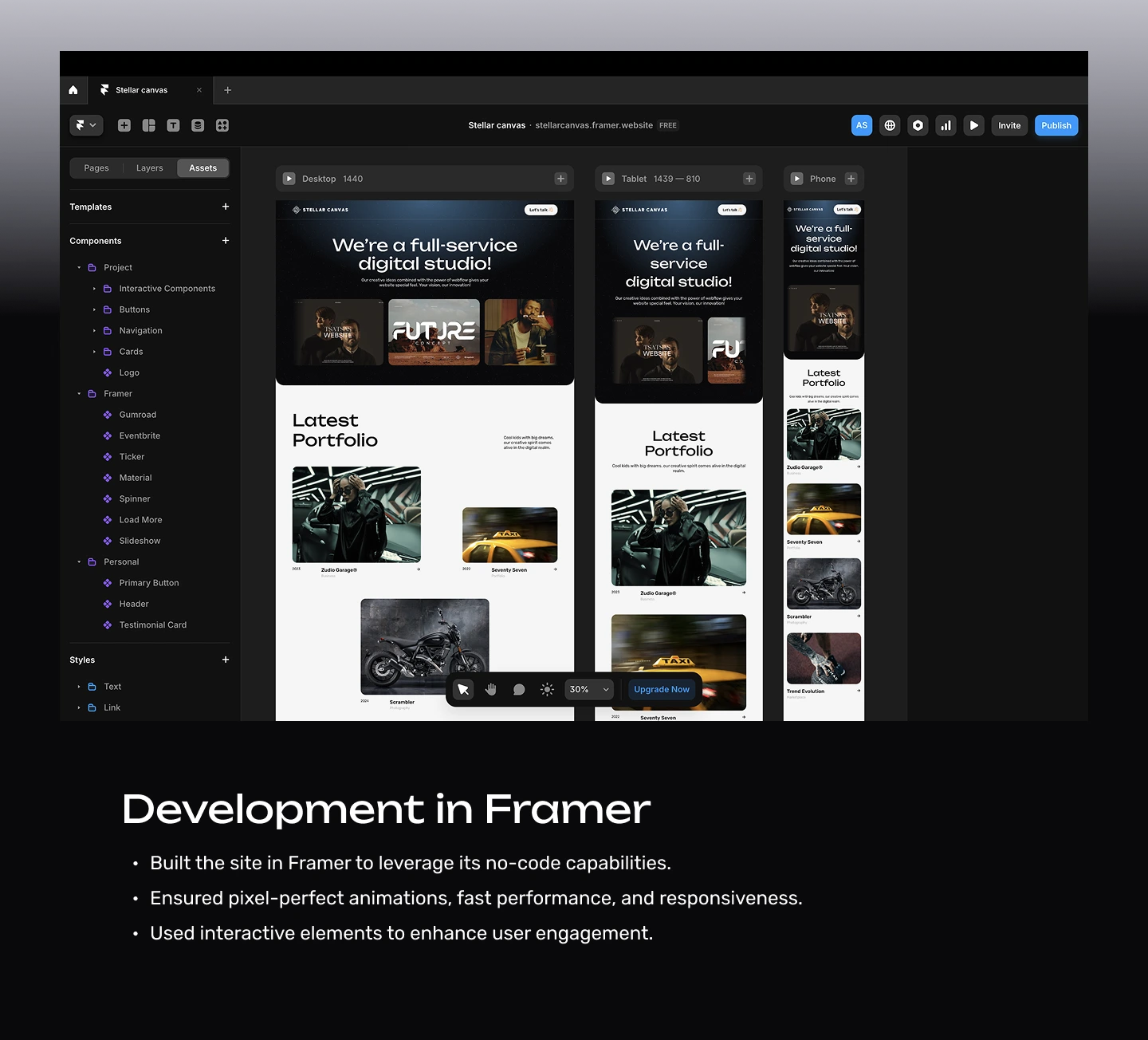Preview the site with the play button
Viewport: 1148px width, 1040px height.
click(973, 125)
